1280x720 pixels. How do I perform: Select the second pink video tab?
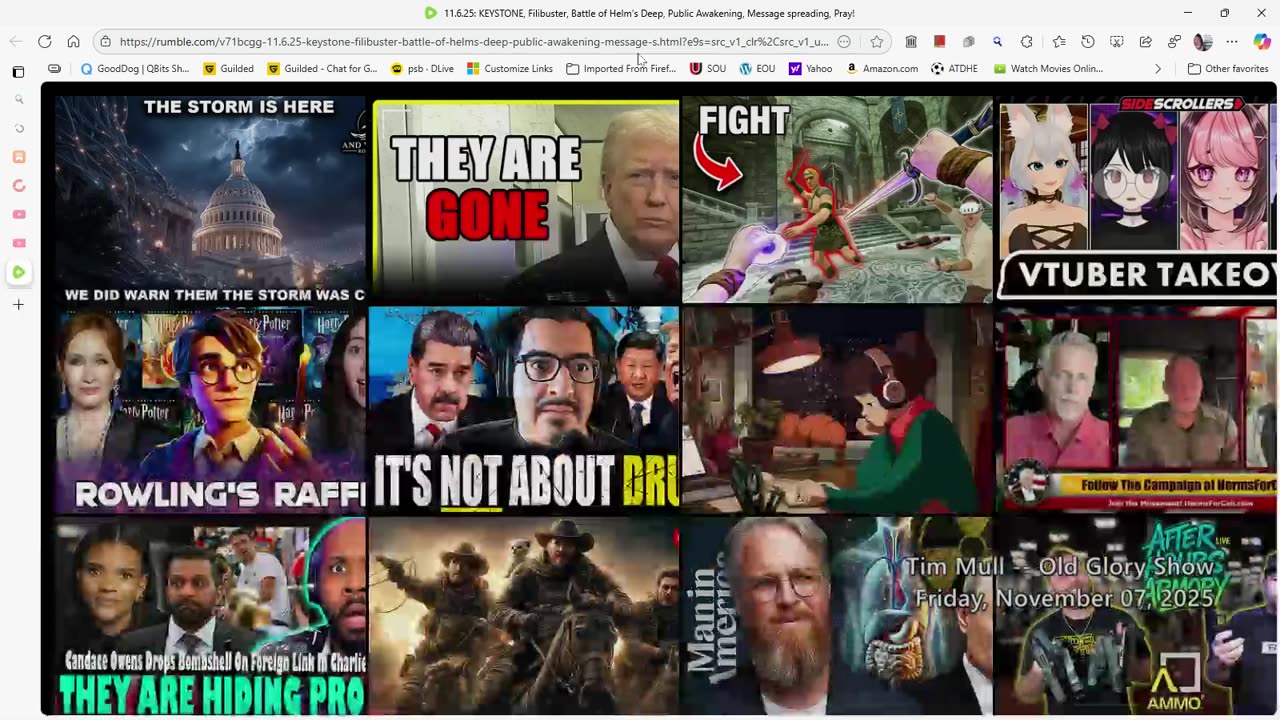[x=18, y=243]
